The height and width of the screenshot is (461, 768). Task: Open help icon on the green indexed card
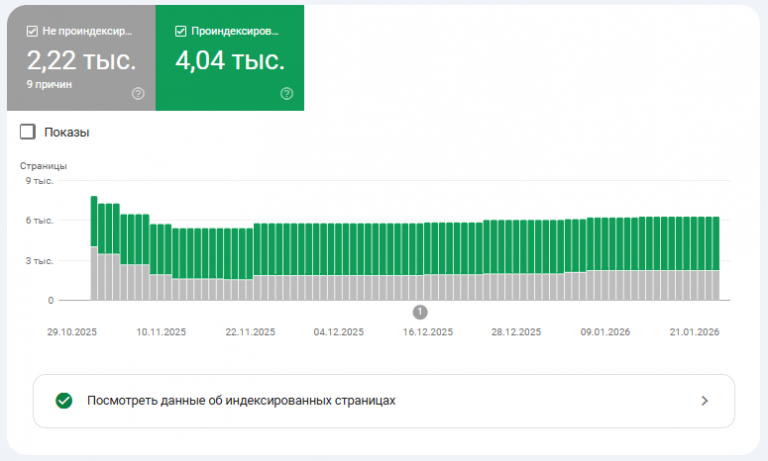coord(287,94)
